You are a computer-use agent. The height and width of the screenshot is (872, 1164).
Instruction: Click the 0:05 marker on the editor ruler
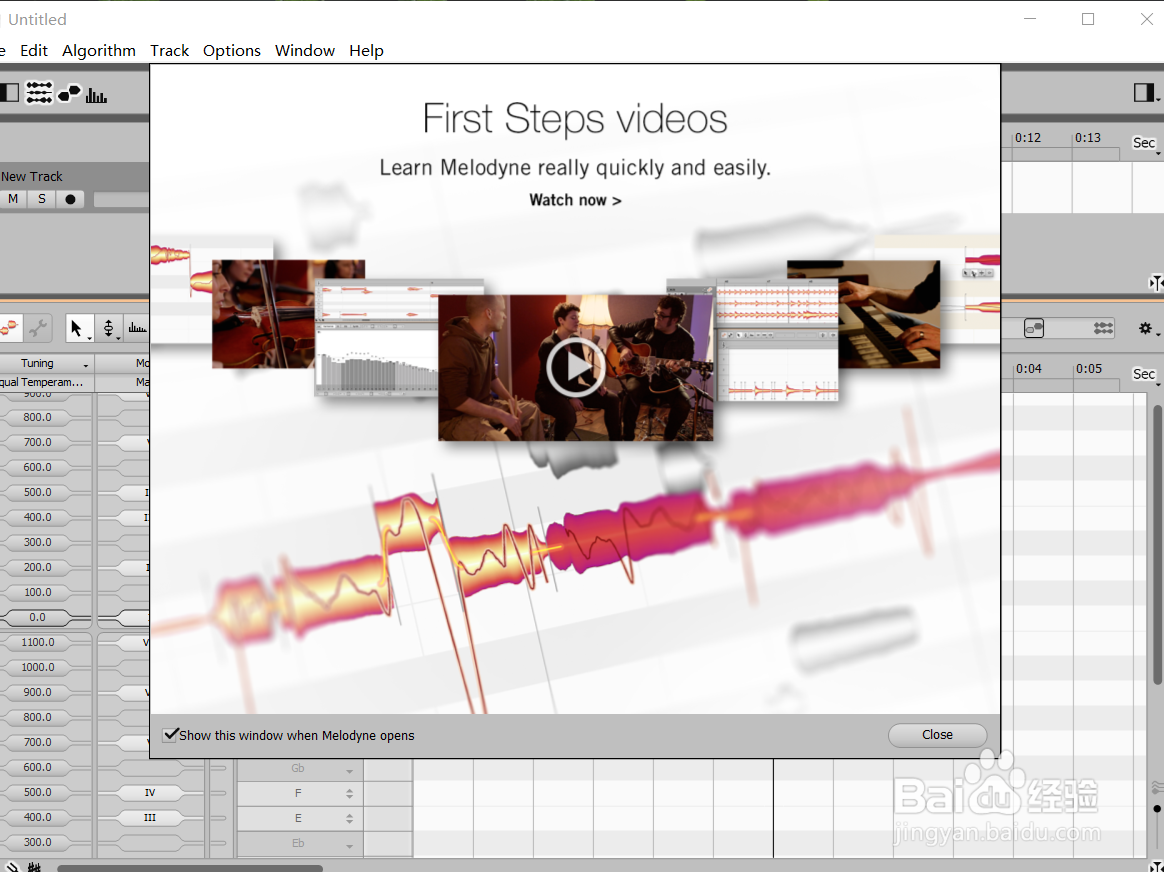[x=1088, y=369]
